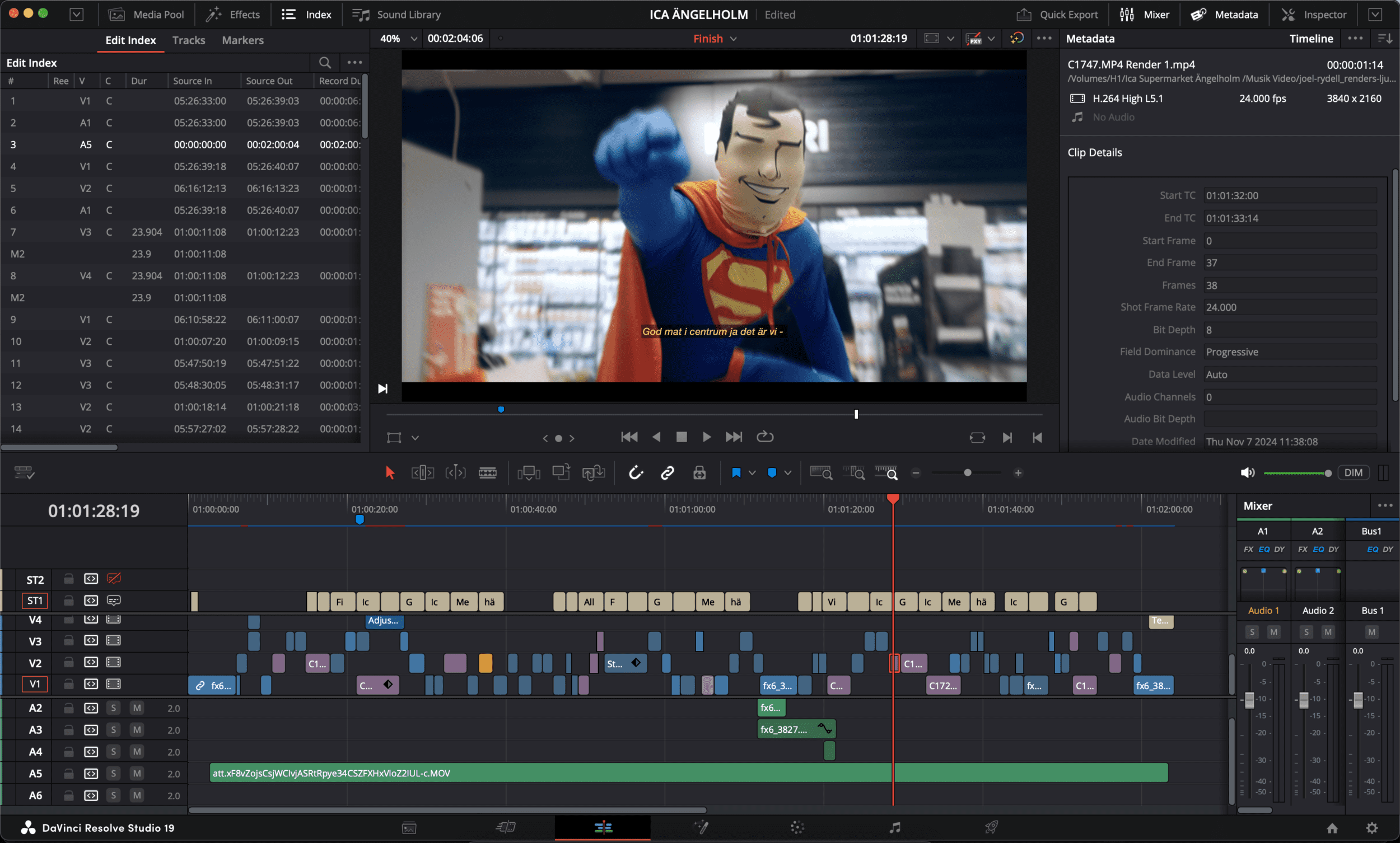Open the Media Pool panel
This screenshot has width=1400, height=843.
point(146,14)
